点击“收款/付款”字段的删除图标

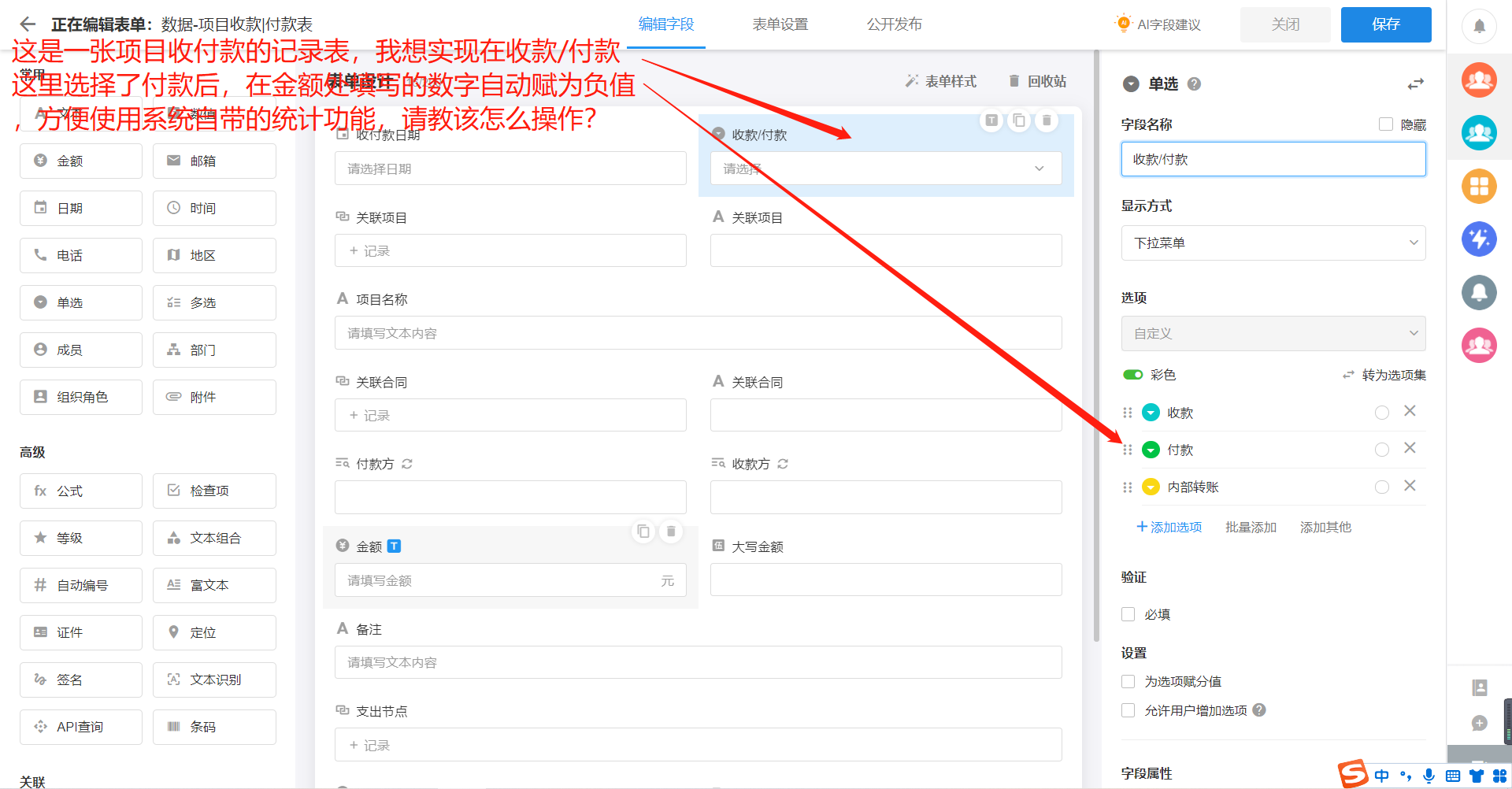[1047, 120]
